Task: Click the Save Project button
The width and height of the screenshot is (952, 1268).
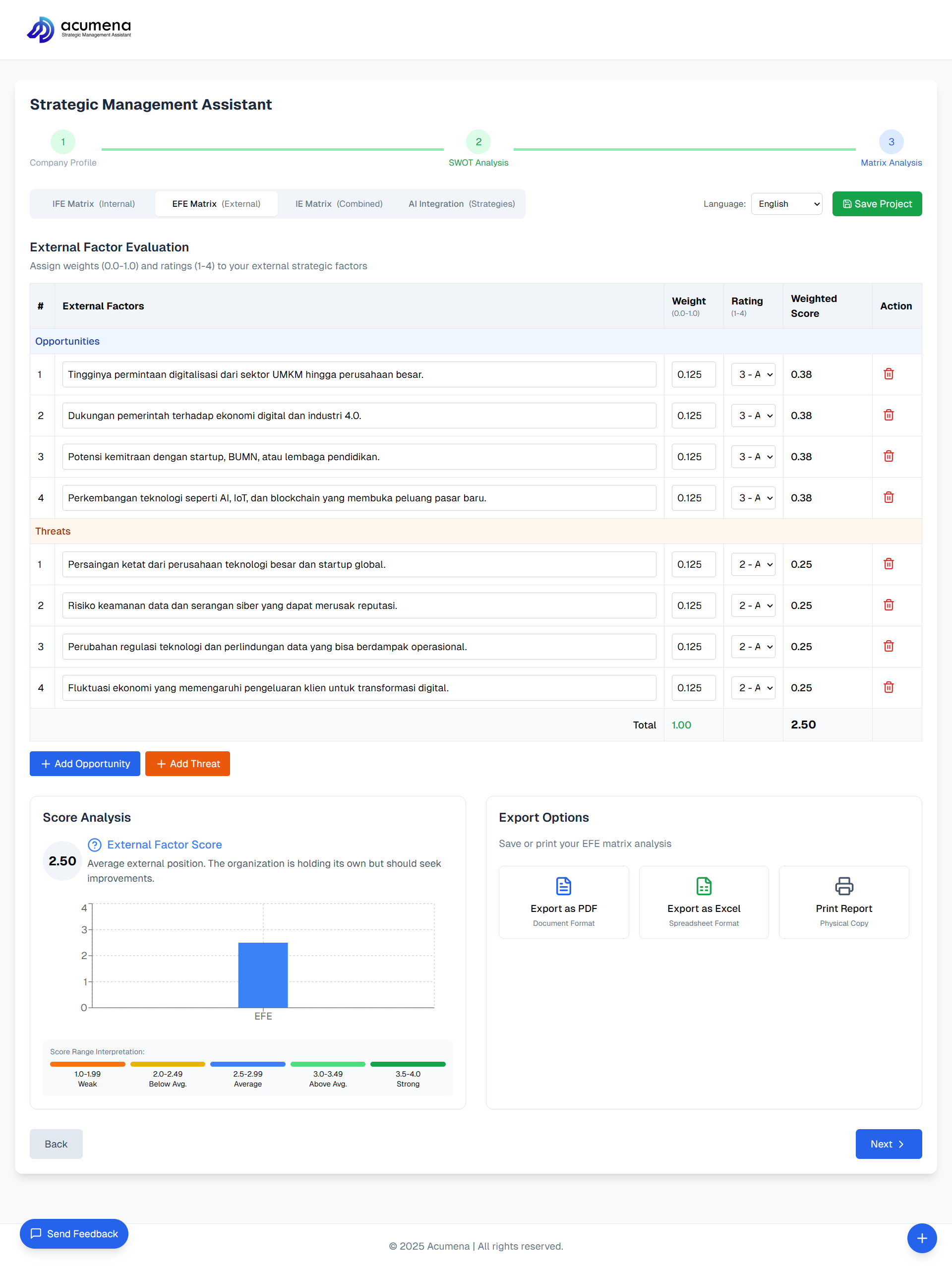Action: [876, 203]
